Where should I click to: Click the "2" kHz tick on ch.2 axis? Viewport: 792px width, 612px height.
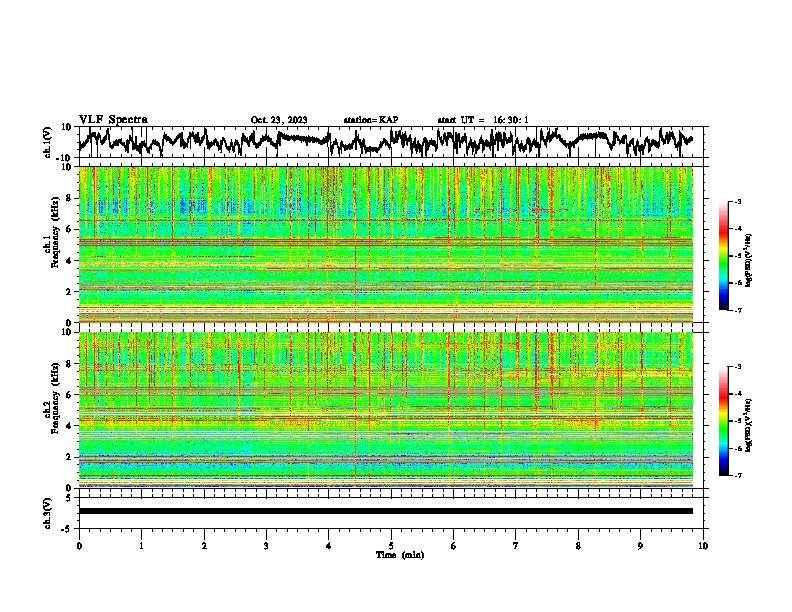pos(70,457)
